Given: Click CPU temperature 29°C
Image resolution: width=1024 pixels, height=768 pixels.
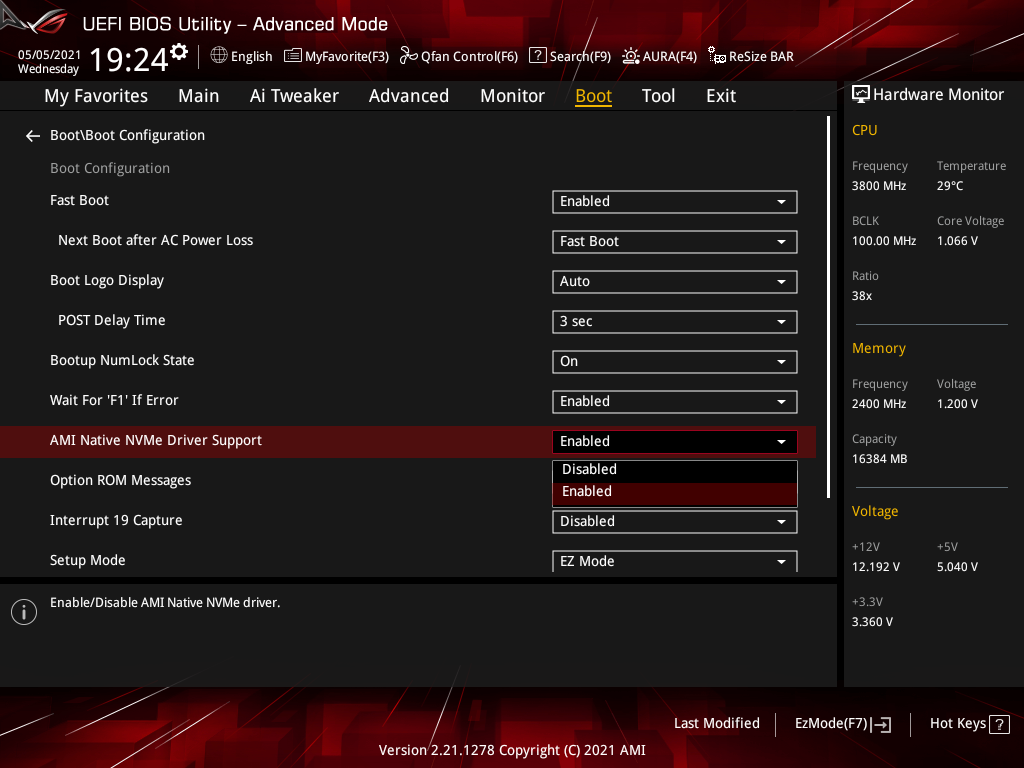Looking at the screenshot, I should 950,186.
